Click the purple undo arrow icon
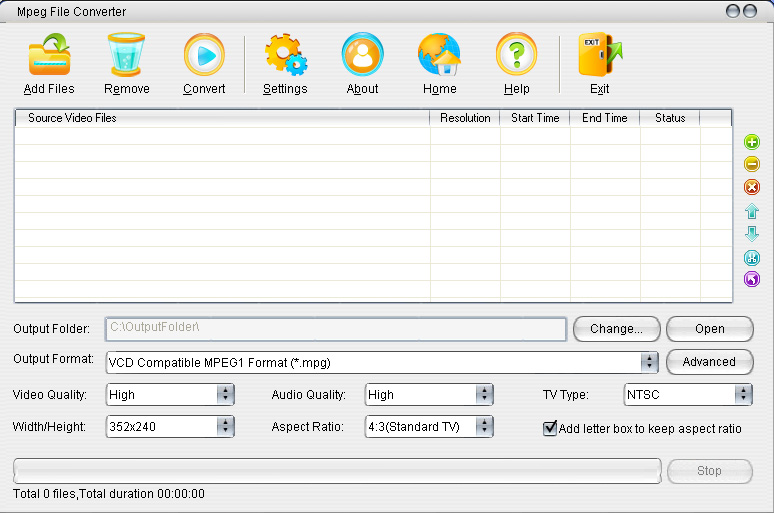774x513 pixels. 752,279
